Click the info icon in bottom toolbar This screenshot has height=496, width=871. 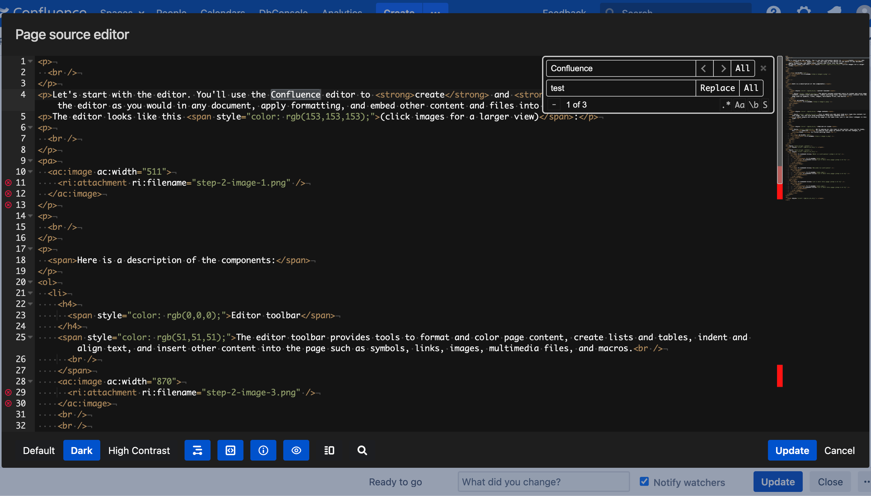(x=263, y=451)
